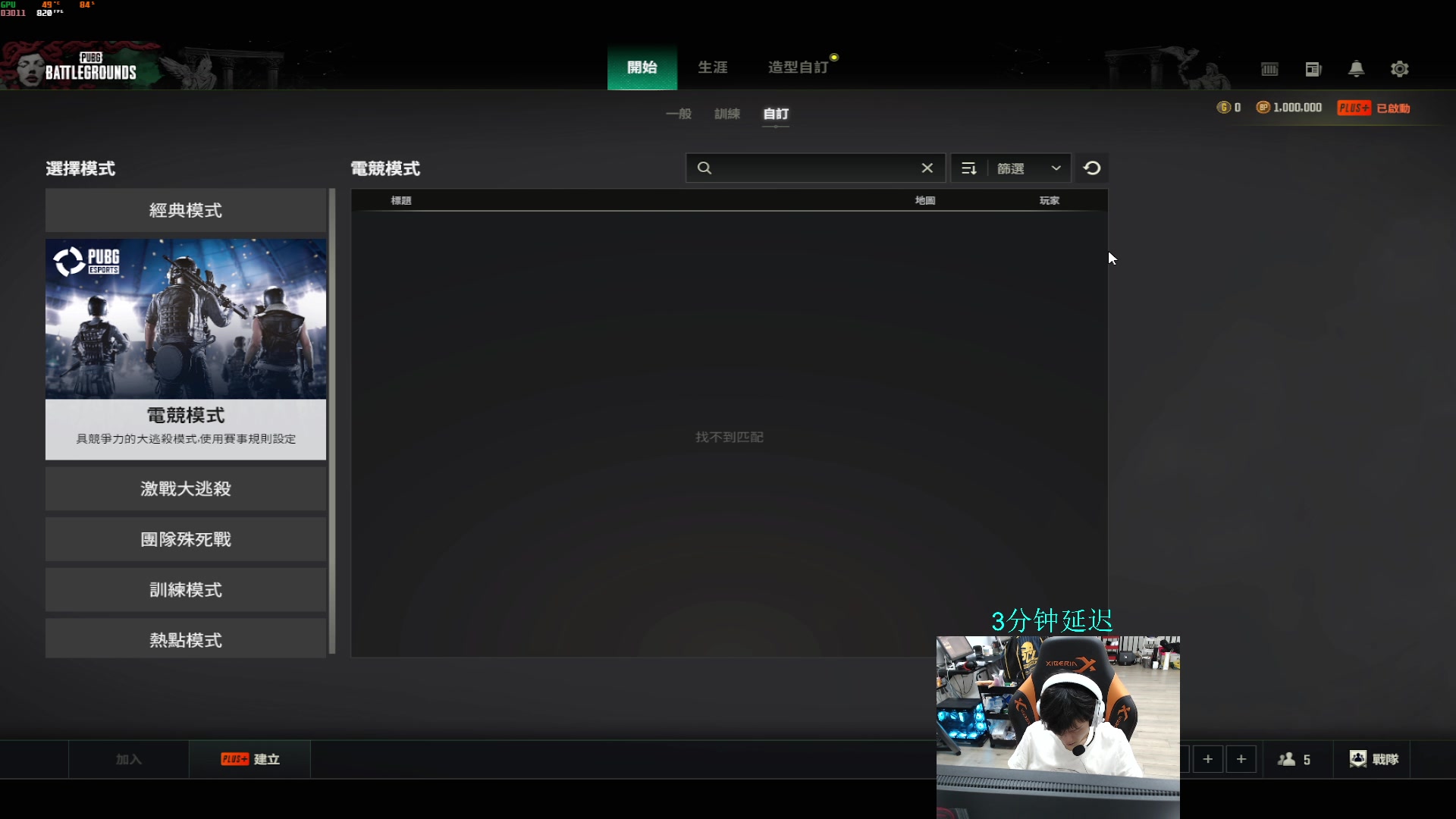Image resolution: width=1456 pixels, height=819 pixels.
Task: Switch to the 生涯 tab
Action: coord(713,67)
